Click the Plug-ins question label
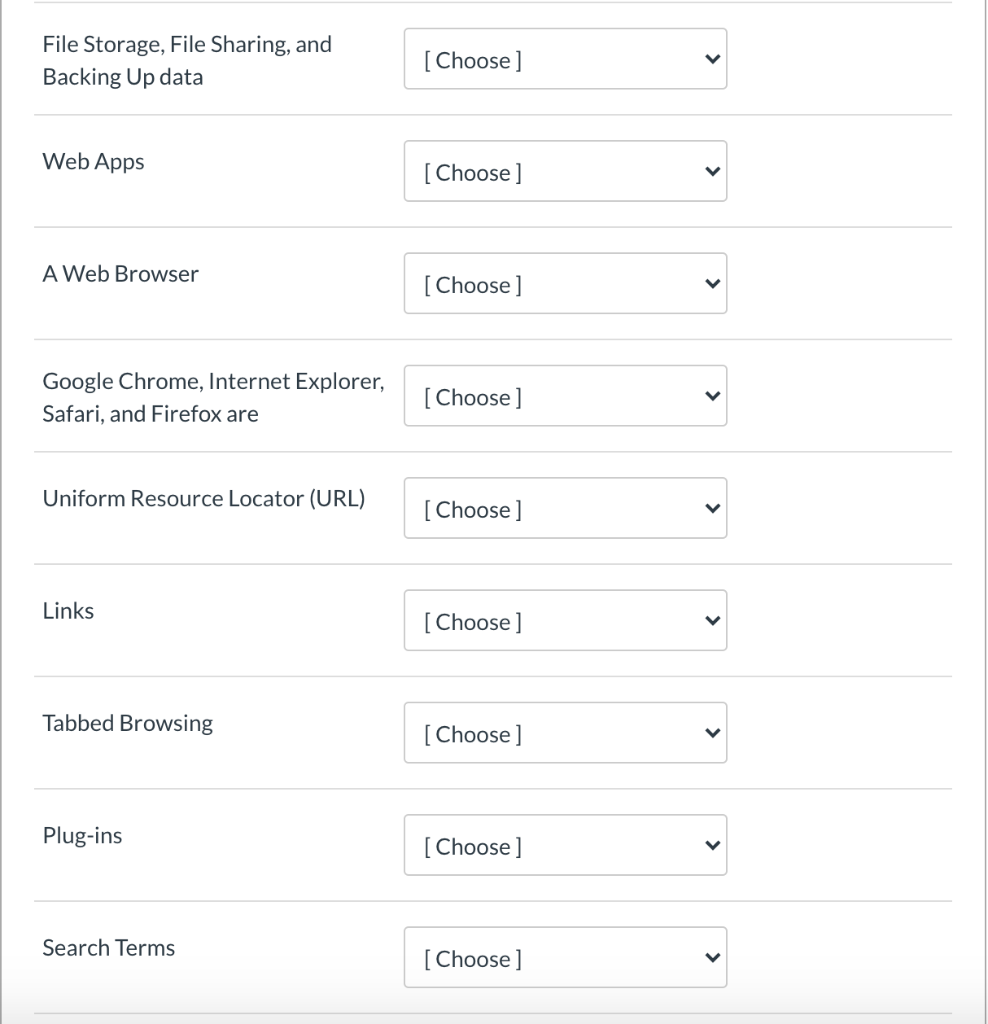Viewport: 988px width, 1024px height. coord(82,835)
